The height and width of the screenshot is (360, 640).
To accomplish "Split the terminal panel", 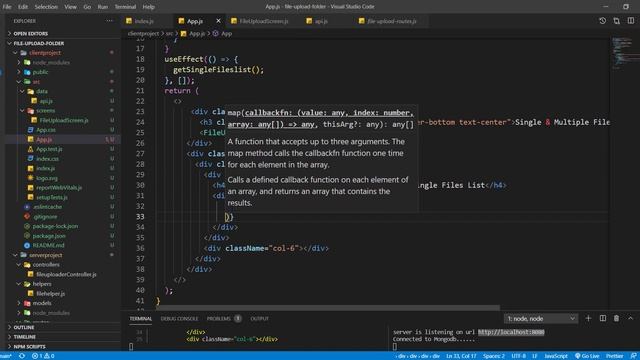I will click(x=602, y=318).
